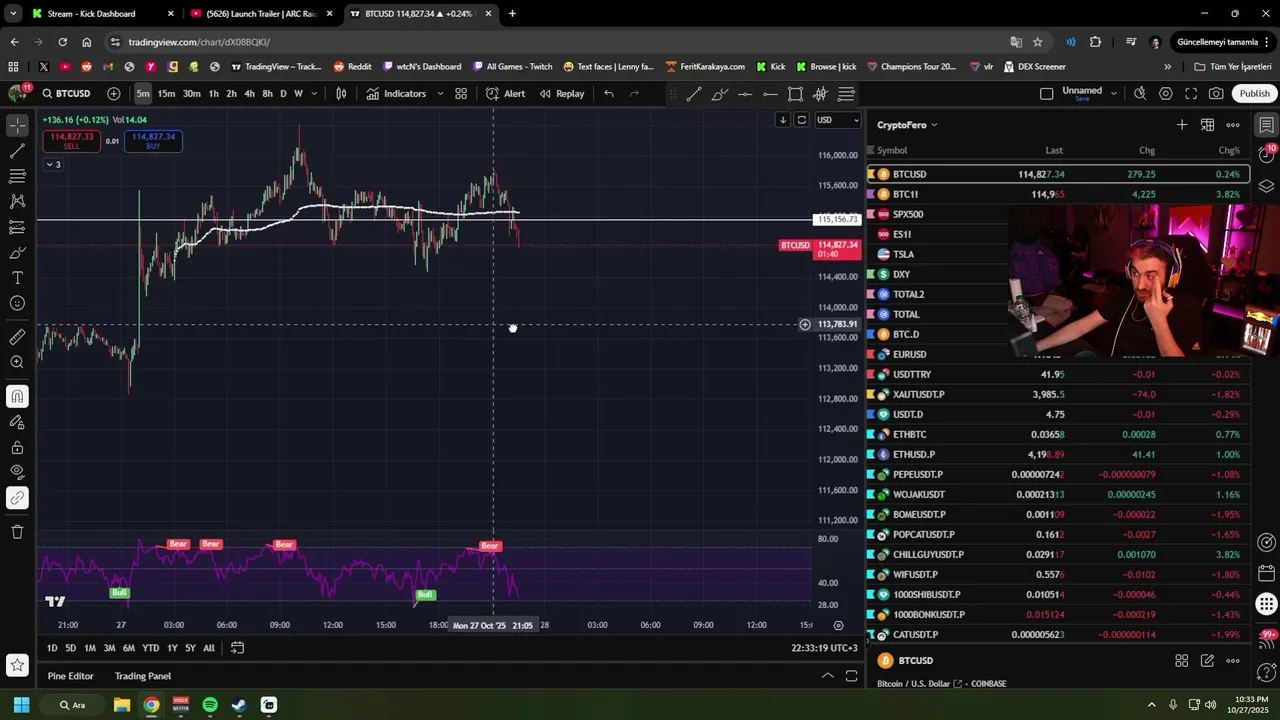Expand the CryptoFero watchlist dropdown
The height and width of the screenshot is (720, 1280).
[907, 125]
